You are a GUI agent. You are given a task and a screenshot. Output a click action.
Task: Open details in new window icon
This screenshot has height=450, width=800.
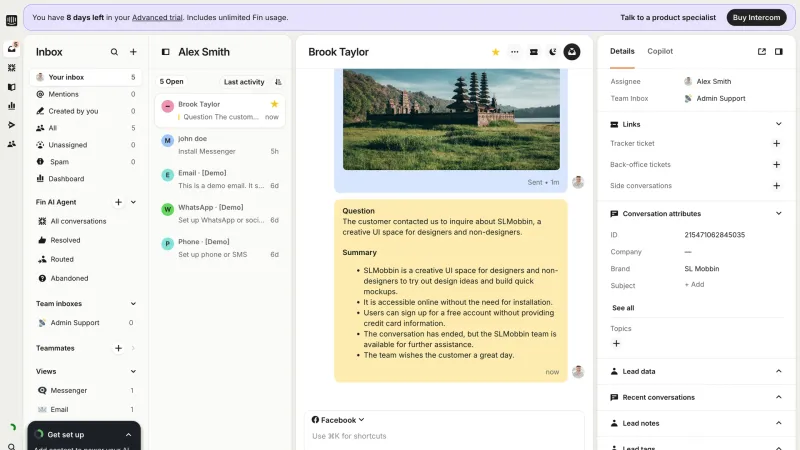[762, 52]
